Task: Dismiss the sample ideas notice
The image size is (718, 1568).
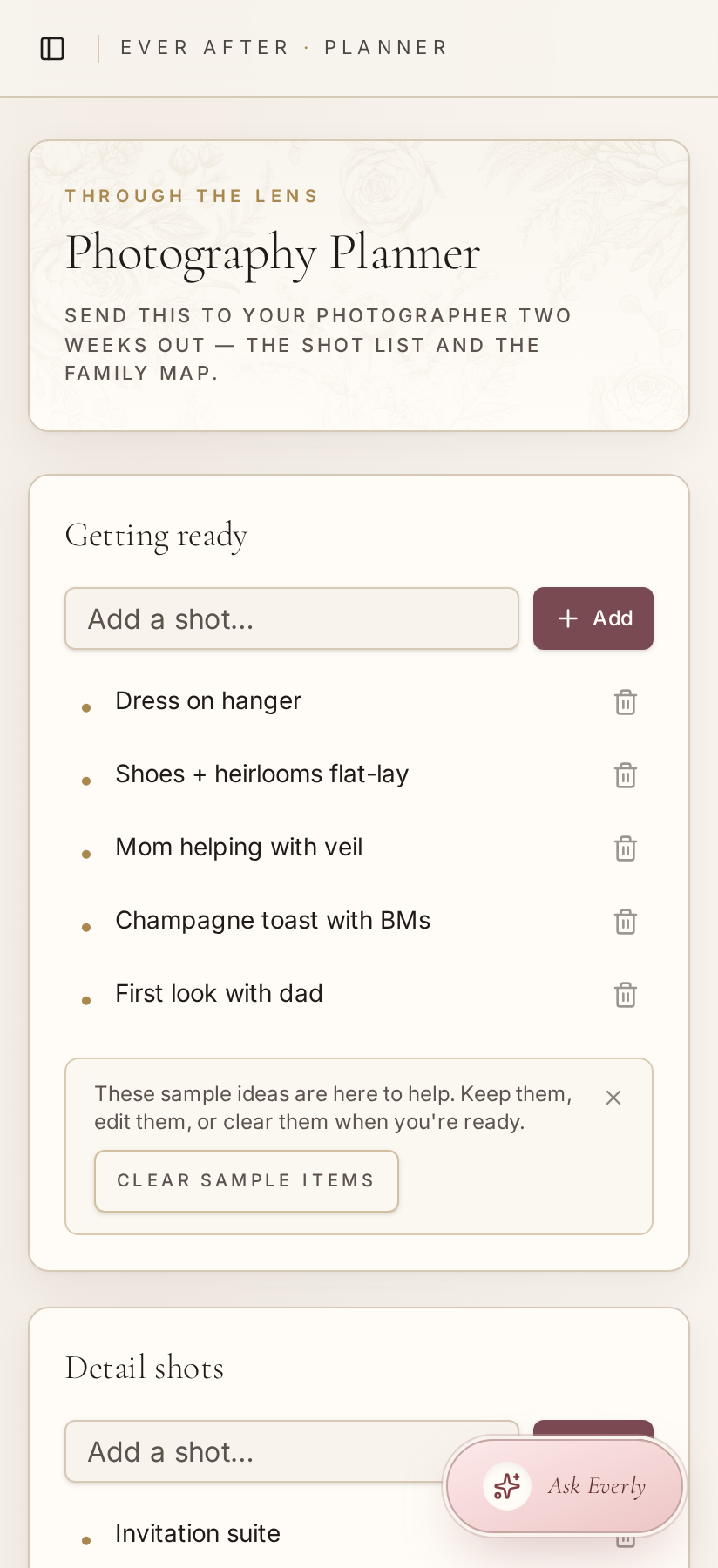Action: click(613, 1098)
